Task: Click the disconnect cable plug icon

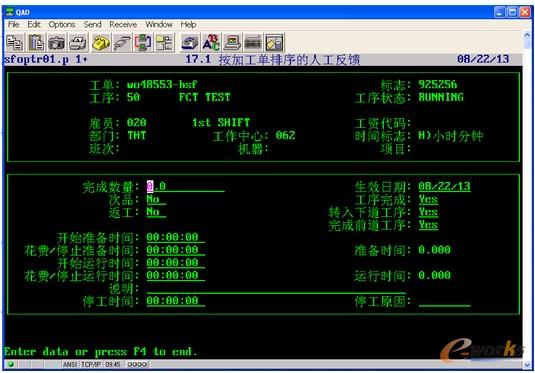Action: pyautogui.click(x=122, y=43)
